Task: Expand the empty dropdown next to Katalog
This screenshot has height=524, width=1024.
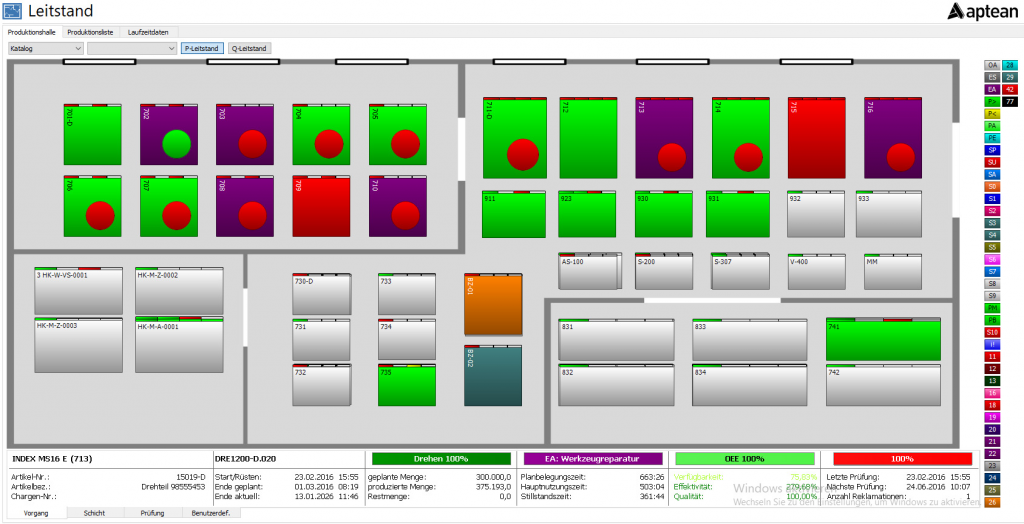Action: (131, 47)
